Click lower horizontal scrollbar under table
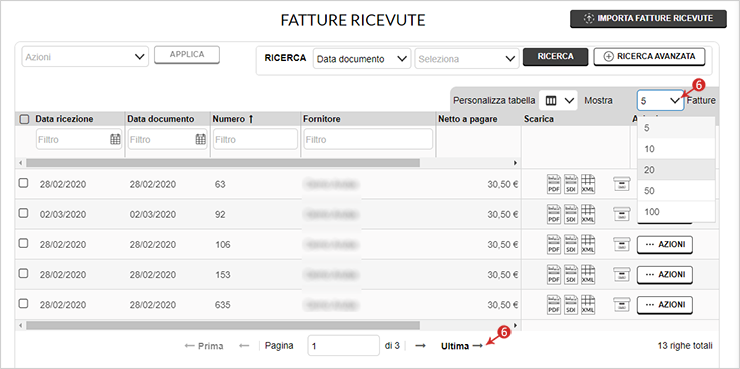The width and height of the screenshot is (740, 369). [223, 326]
